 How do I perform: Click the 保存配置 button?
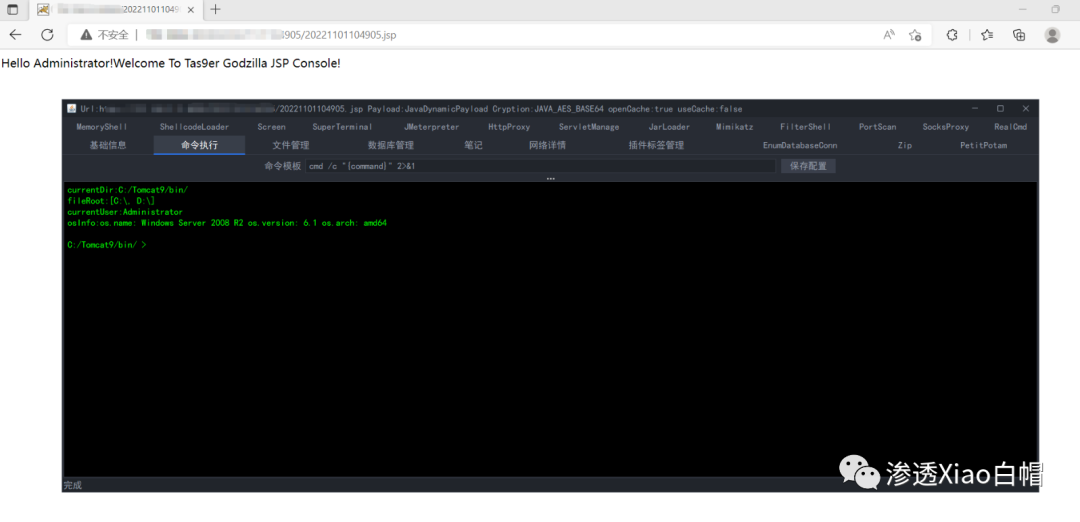808,166
